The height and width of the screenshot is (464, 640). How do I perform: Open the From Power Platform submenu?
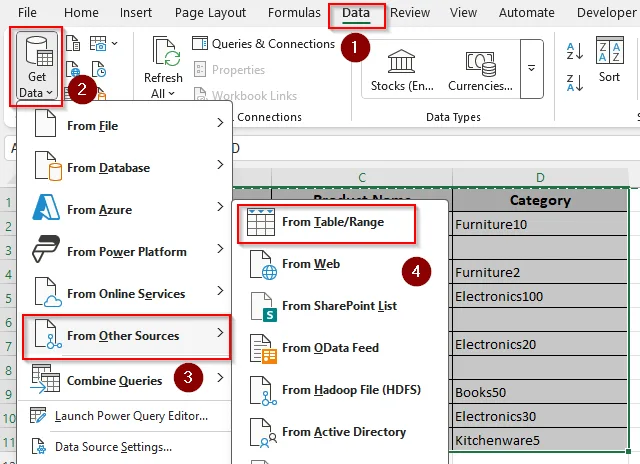point(125,250)
